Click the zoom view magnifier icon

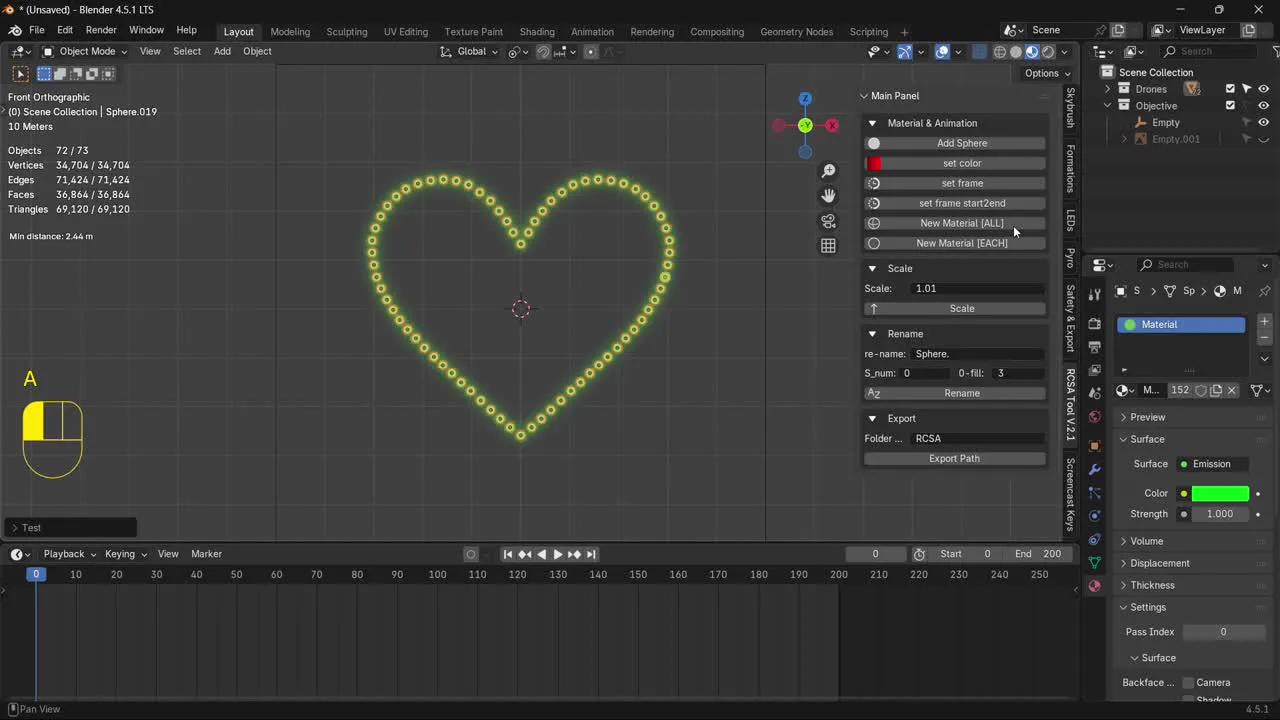[x=828, y=171]
